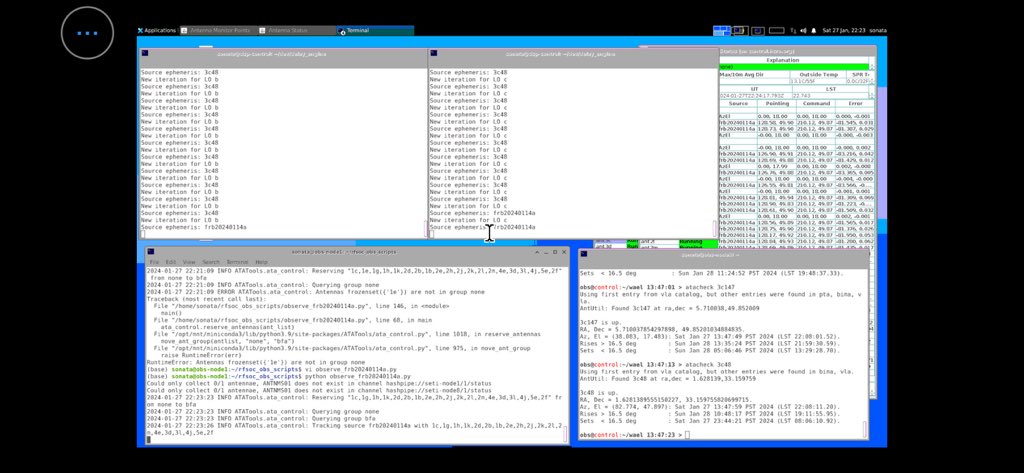Open Terminal menu in the rfsoc_obs_scripts terminal

coord(237,262)
